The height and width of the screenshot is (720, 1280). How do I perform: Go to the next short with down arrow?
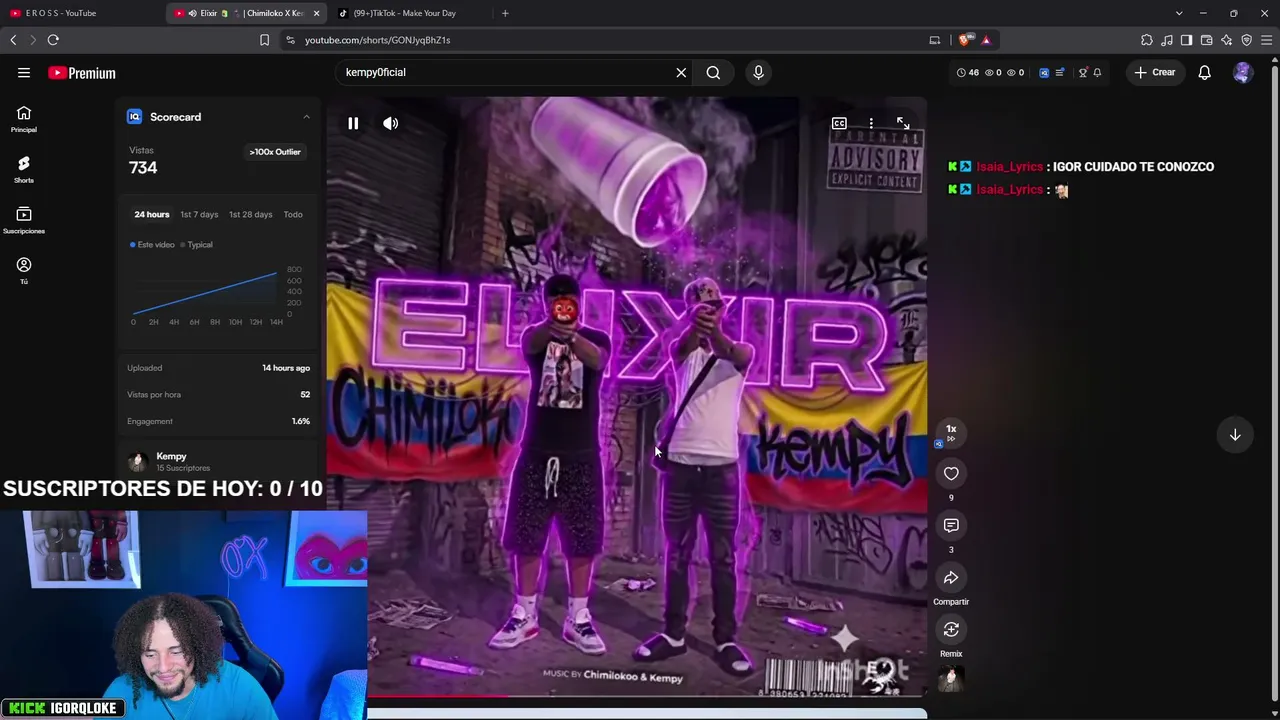pos(1235,435)
